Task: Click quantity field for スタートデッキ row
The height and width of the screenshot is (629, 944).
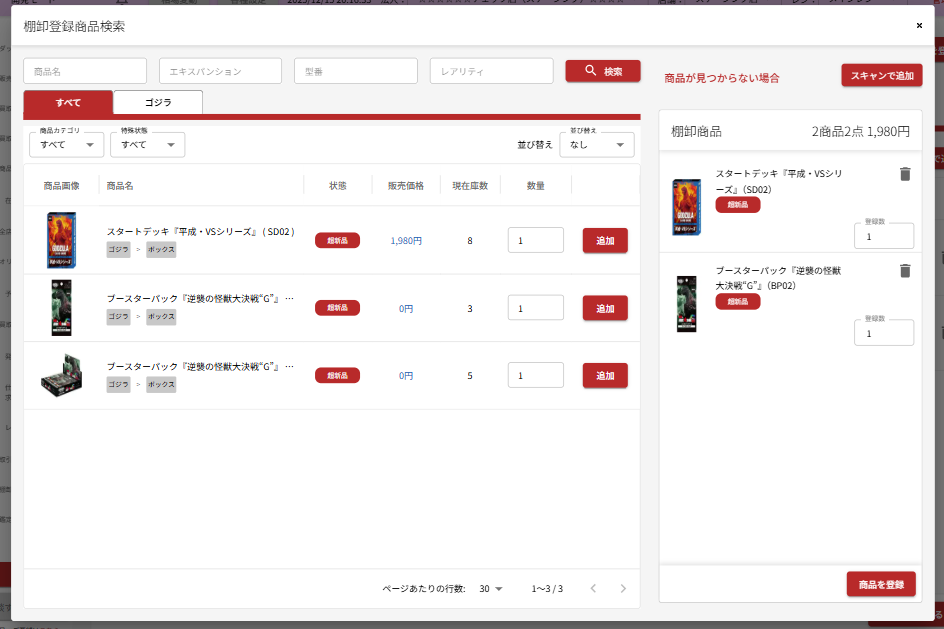Action: (x=535, y=240)
